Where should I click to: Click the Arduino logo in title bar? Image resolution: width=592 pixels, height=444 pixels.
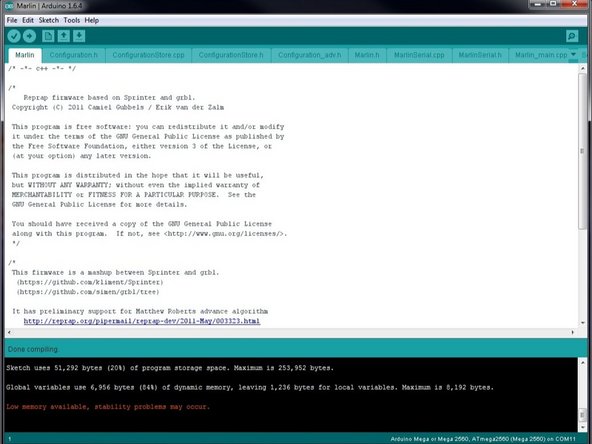pyautogui.click(x=9, y=6)
